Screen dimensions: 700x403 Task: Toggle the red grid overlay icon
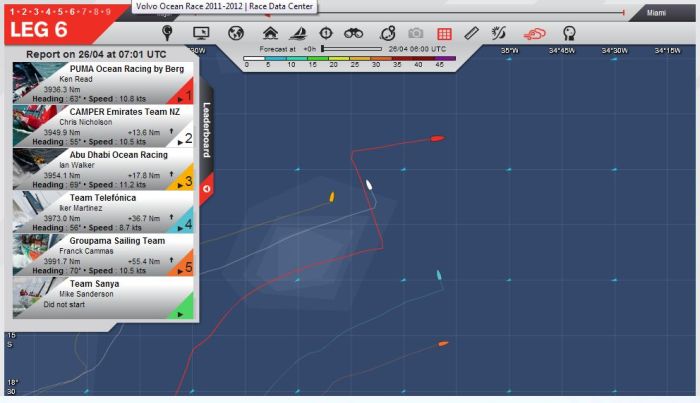click(444, 33)
